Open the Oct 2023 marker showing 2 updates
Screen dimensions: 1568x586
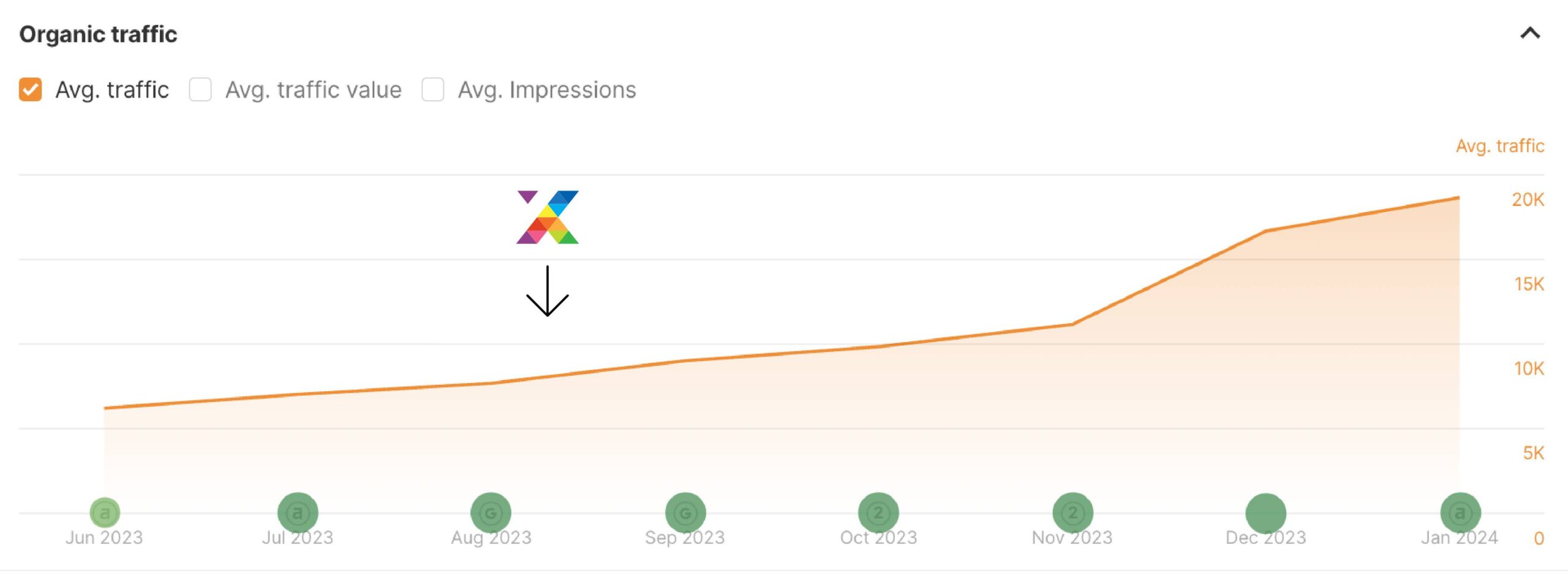pos(878,512)
